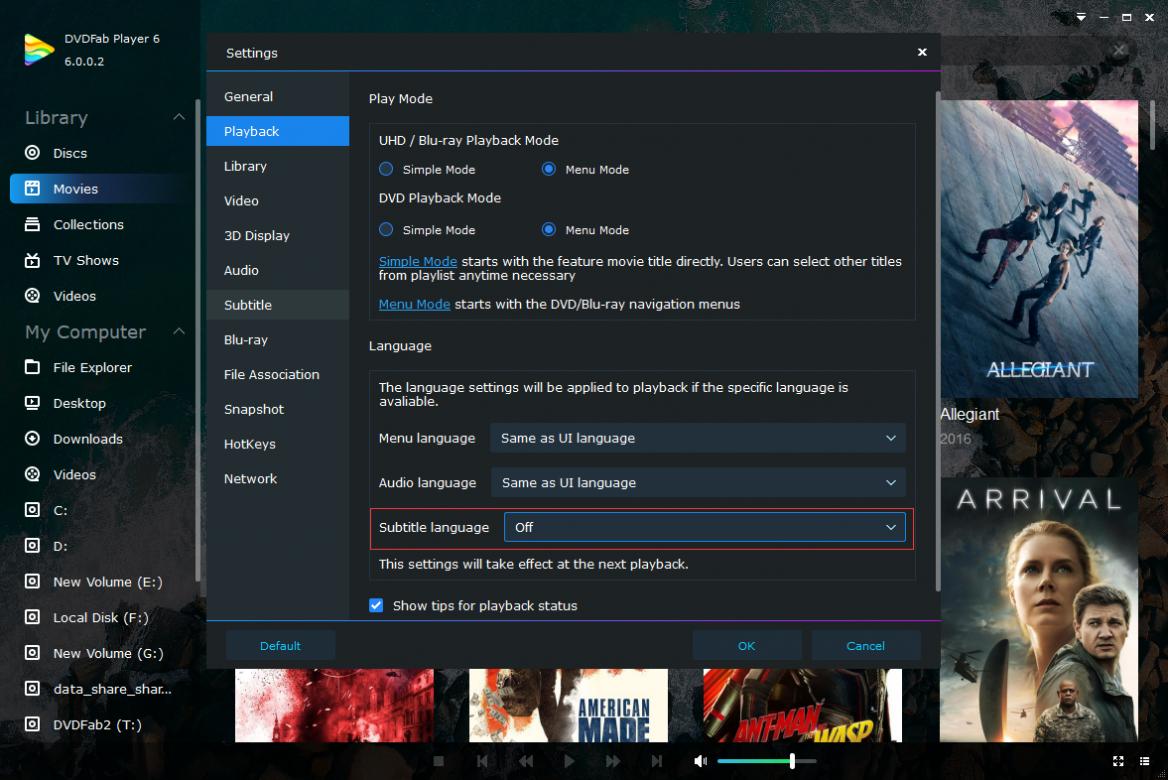
Task: Select Menu Mode for DVD playback
Action: [x=548, y=229]
